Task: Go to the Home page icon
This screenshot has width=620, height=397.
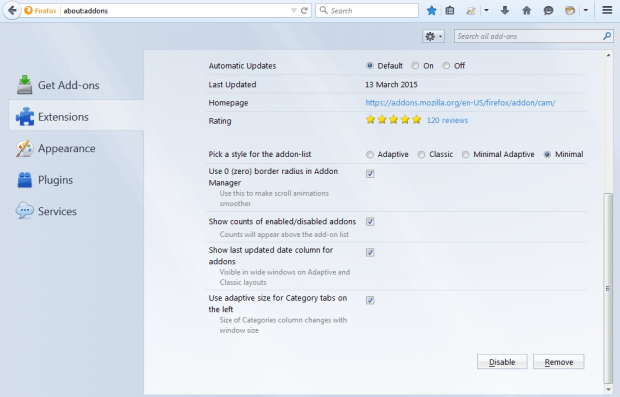Action: [x=526, y=11]
